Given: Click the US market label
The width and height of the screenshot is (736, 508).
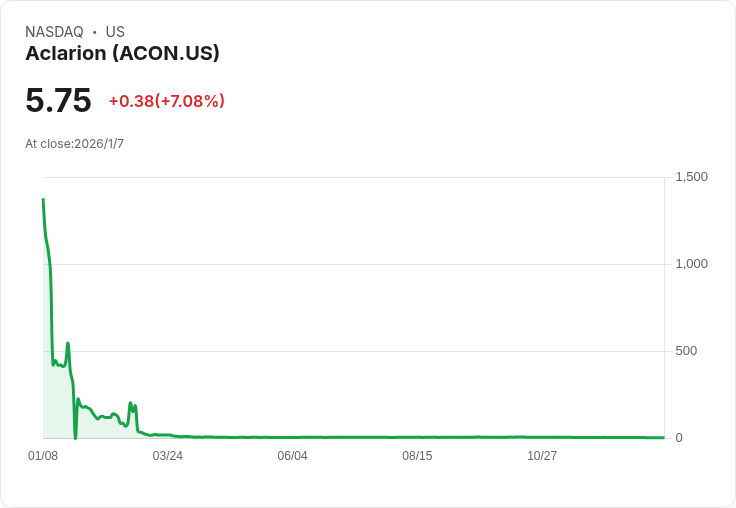Looking at the screenshot, I should point(115,32).
